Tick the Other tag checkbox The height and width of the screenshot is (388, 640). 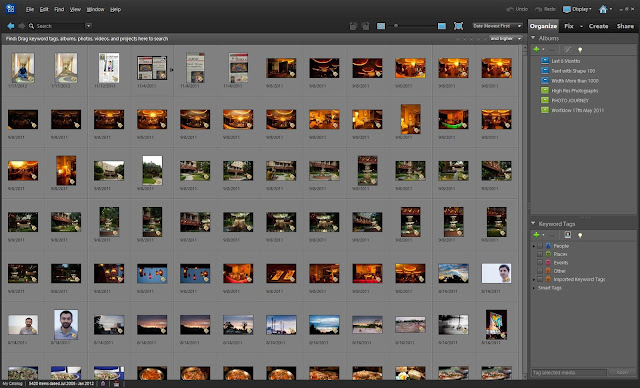point(540,270)
